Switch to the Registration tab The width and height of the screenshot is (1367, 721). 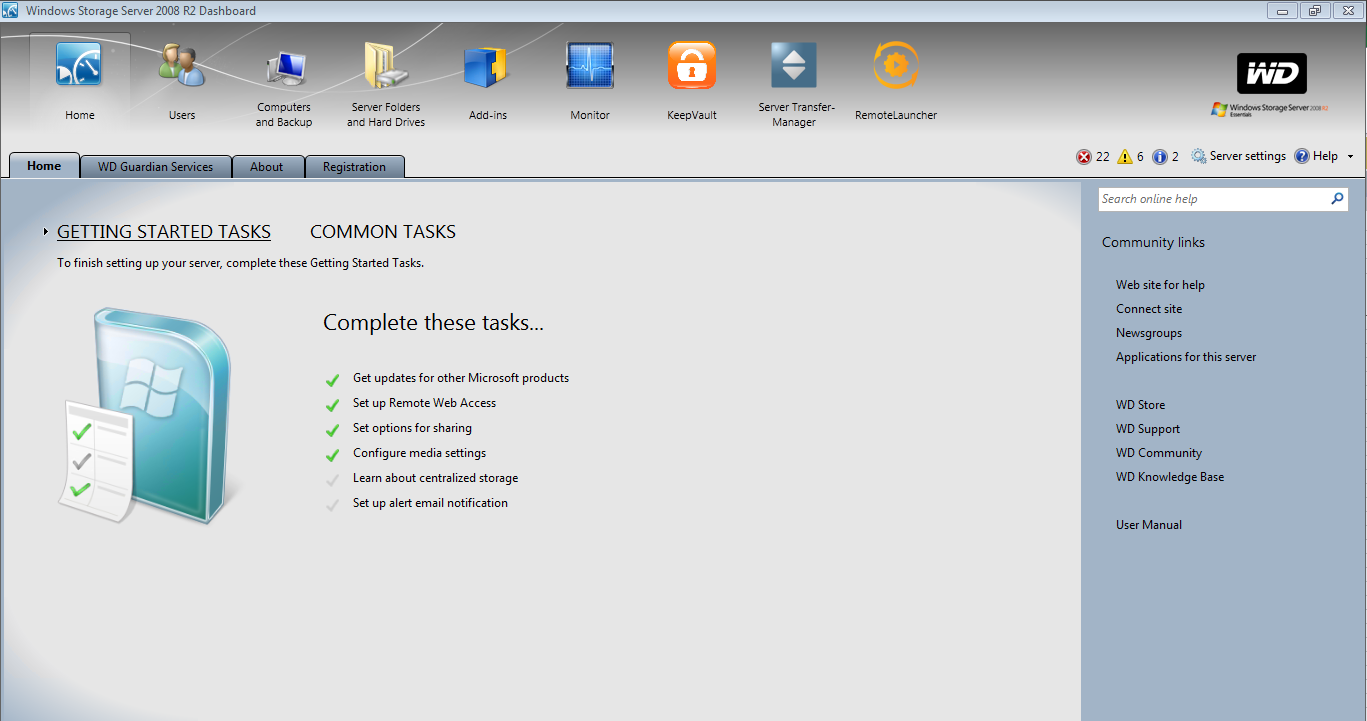(x=355, y=167)
